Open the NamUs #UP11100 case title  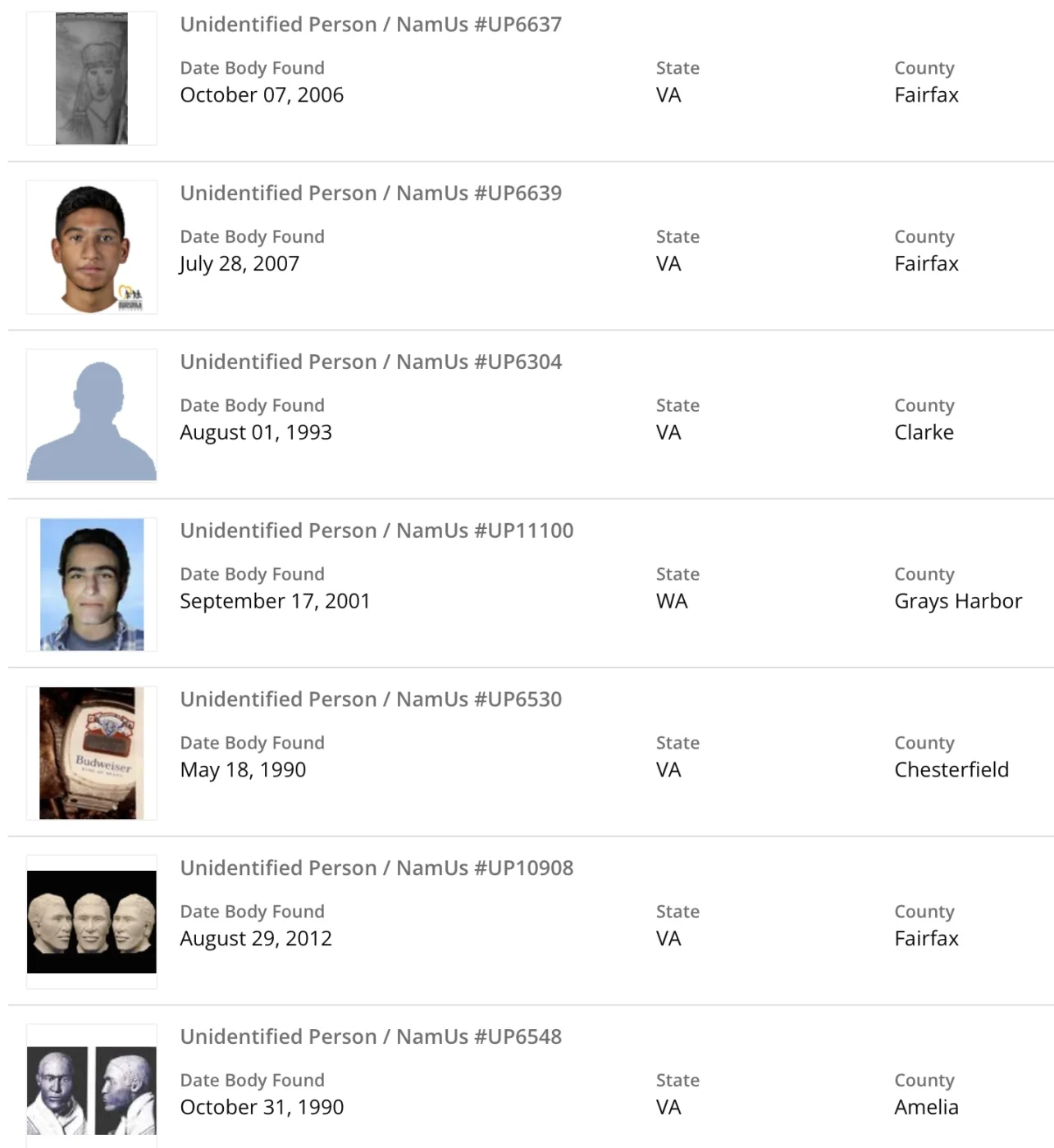(x=376, y=531)
